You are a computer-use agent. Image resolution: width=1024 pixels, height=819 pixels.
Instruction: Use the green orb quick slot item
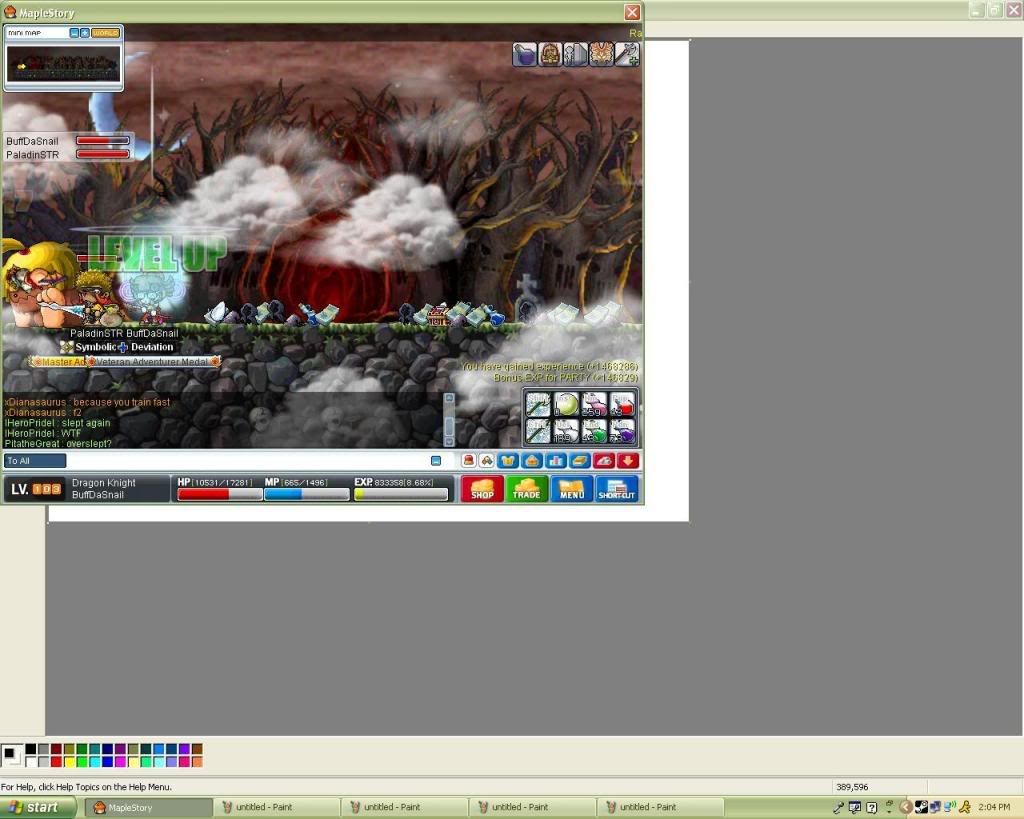566,404
